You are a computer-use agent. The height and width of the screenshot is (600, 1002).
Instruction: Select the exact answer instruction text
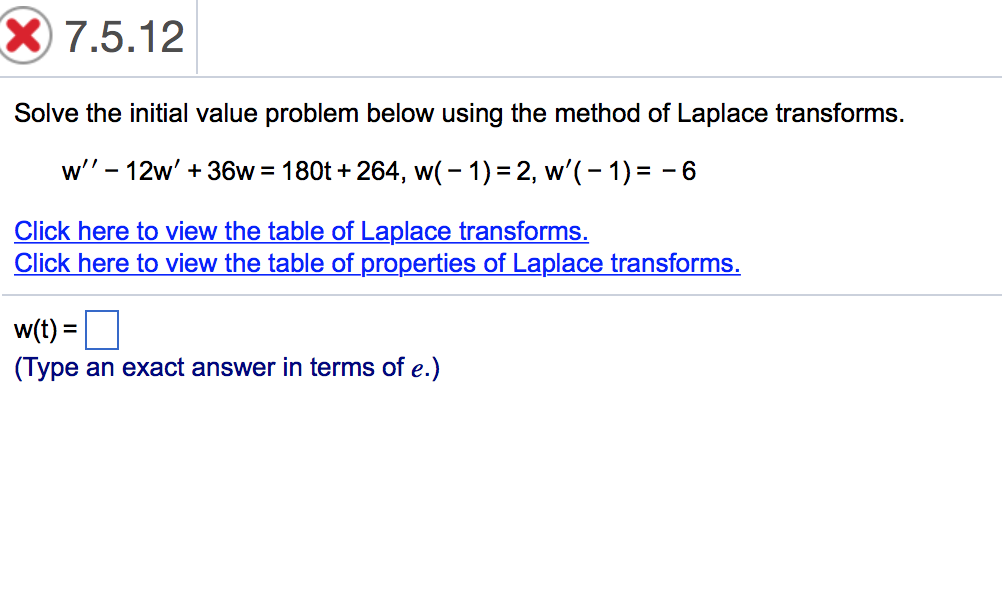pyautogui.click(x=227, y=367)
